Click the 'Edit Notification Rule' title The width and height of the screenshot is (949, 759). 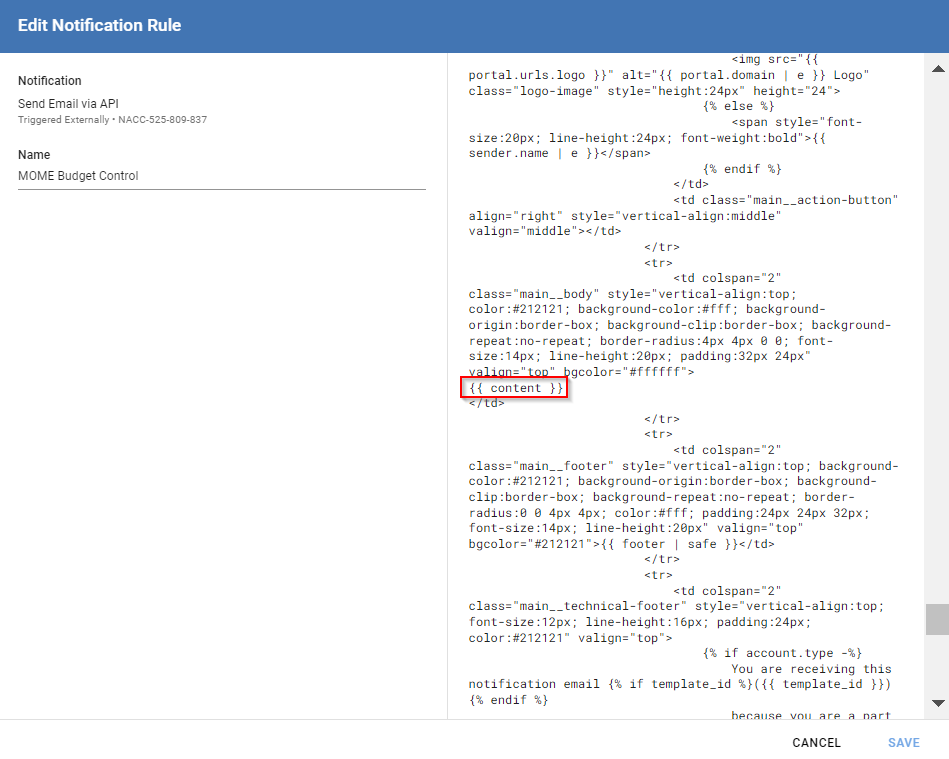click(99, 25)
